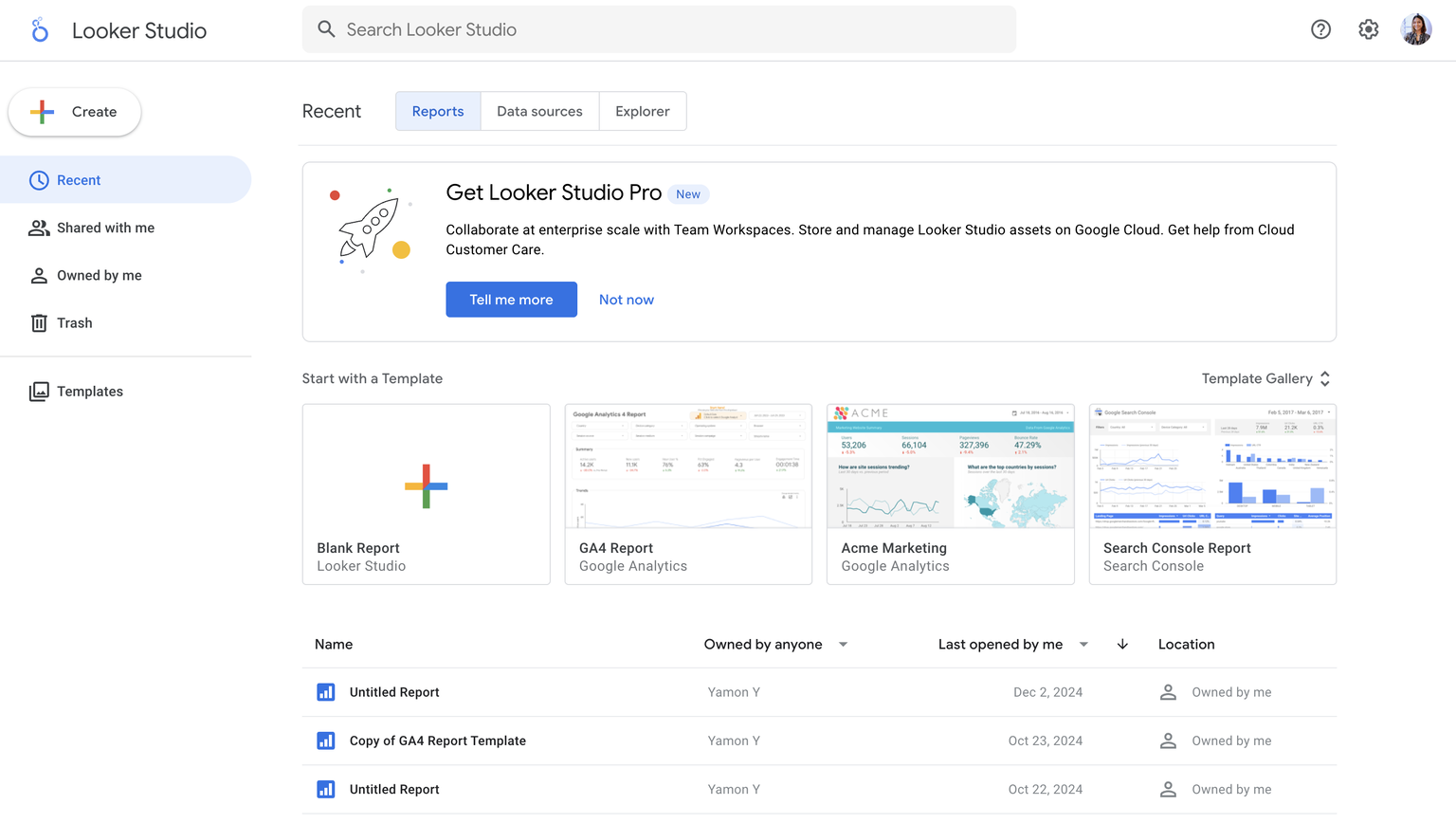
Task: Select the Recent sidebar icon
Action: [39, 179]
